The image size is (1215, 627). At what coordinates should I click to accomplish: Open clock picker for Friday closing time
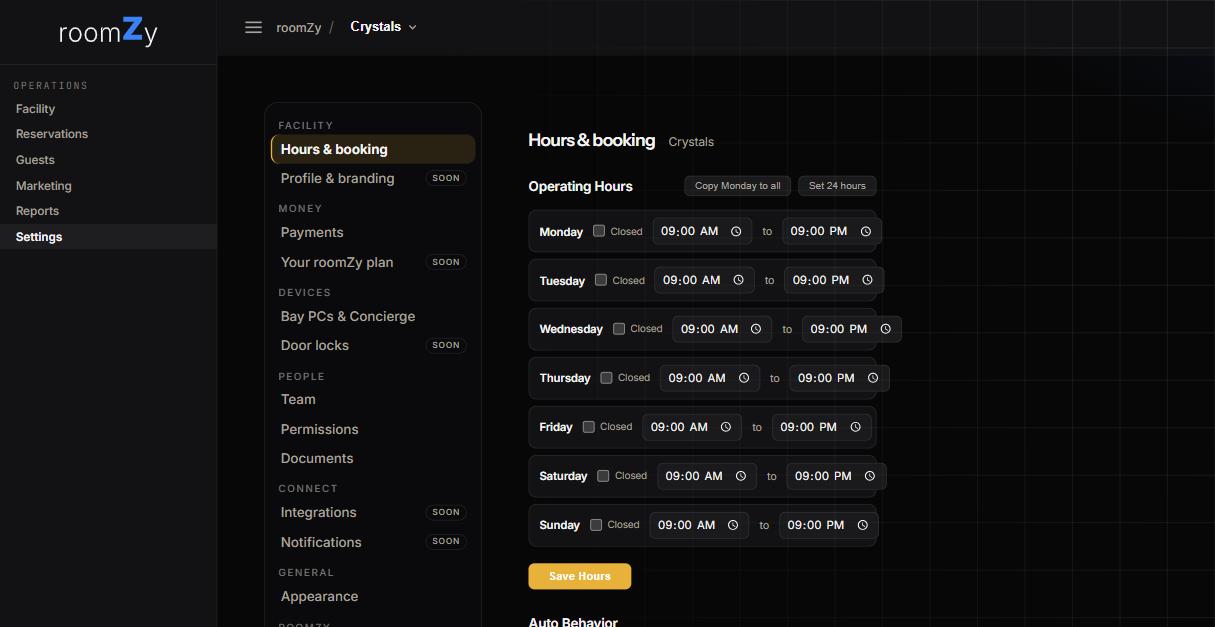click(x=856, y=427)
